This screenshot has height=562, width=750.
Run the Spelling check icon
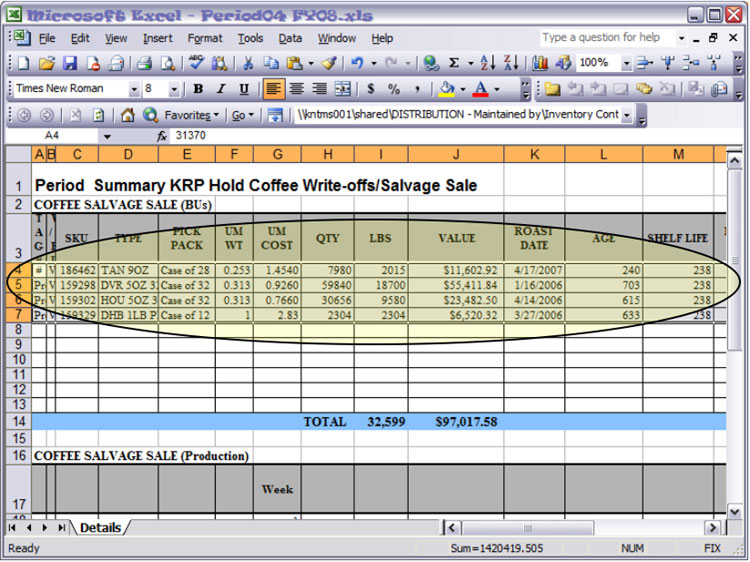196,63
